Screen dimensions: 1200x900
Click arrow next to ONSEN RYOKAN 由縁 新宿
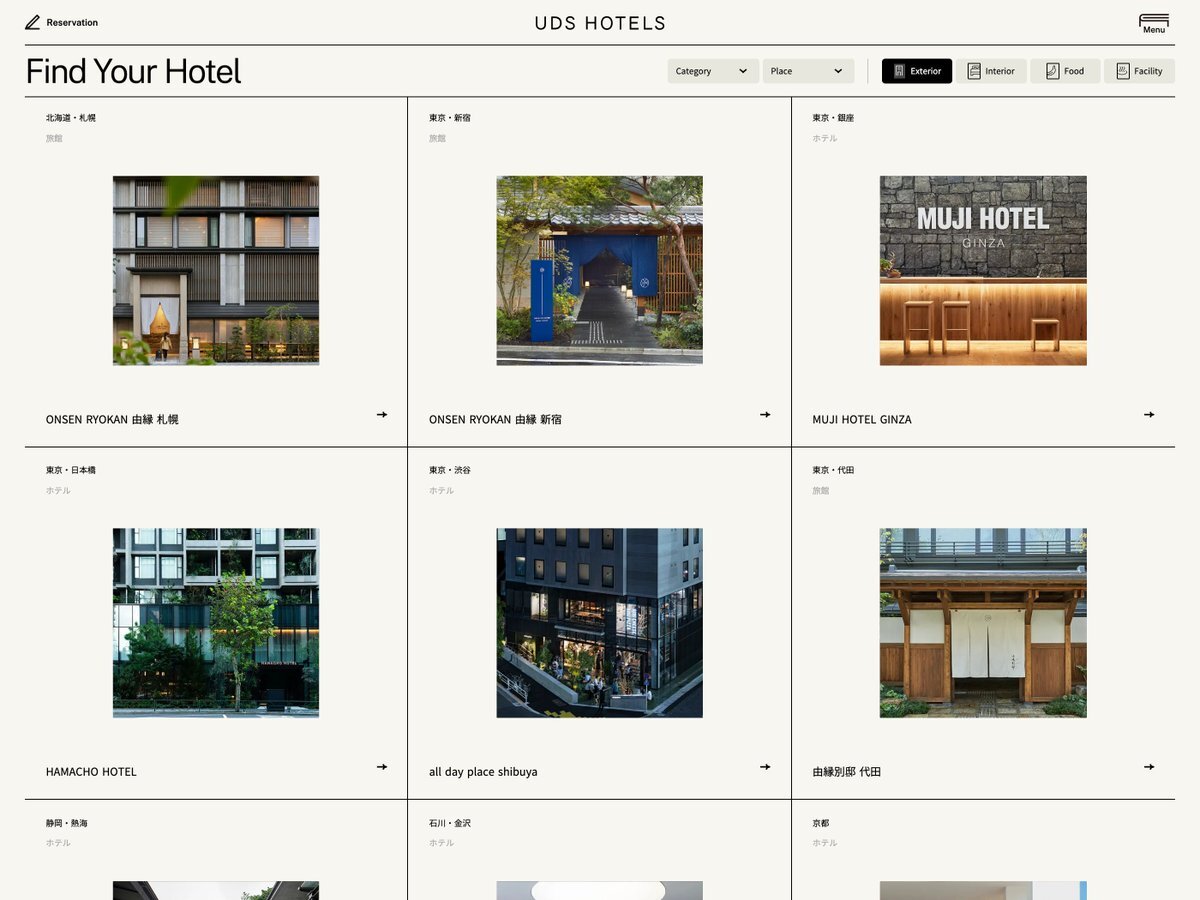pos(765,414)
